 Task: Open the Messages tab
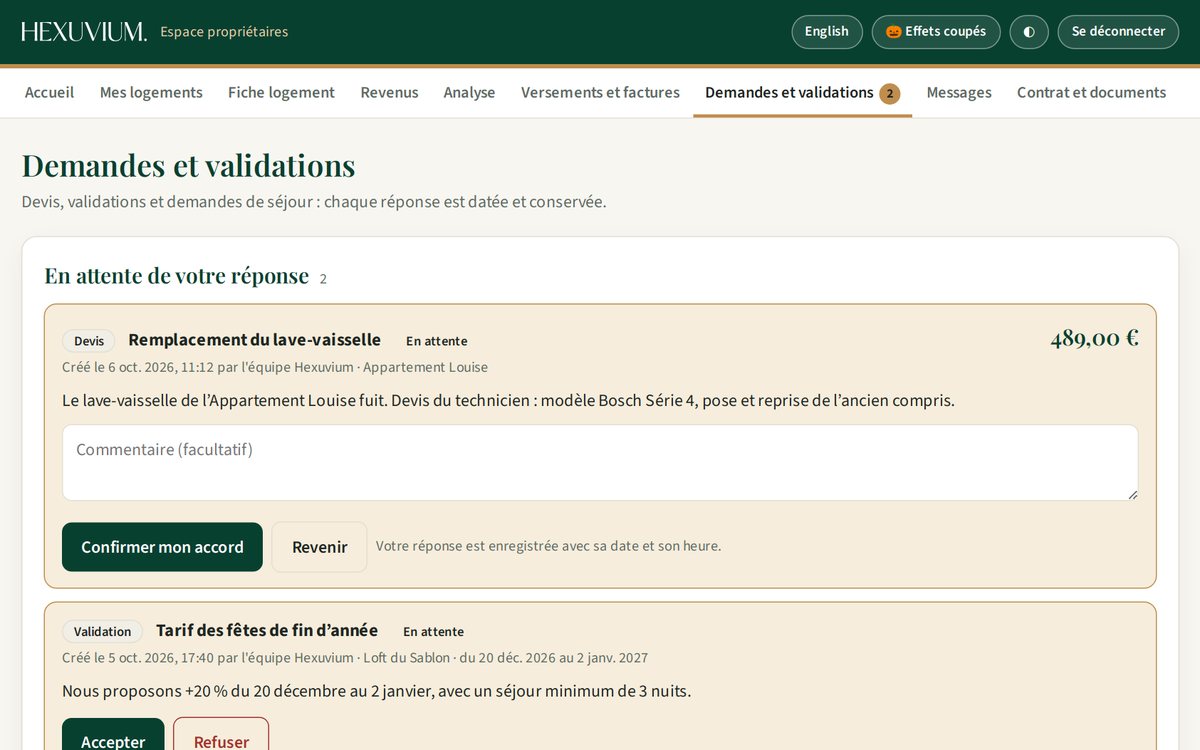(x=959, y=92)
